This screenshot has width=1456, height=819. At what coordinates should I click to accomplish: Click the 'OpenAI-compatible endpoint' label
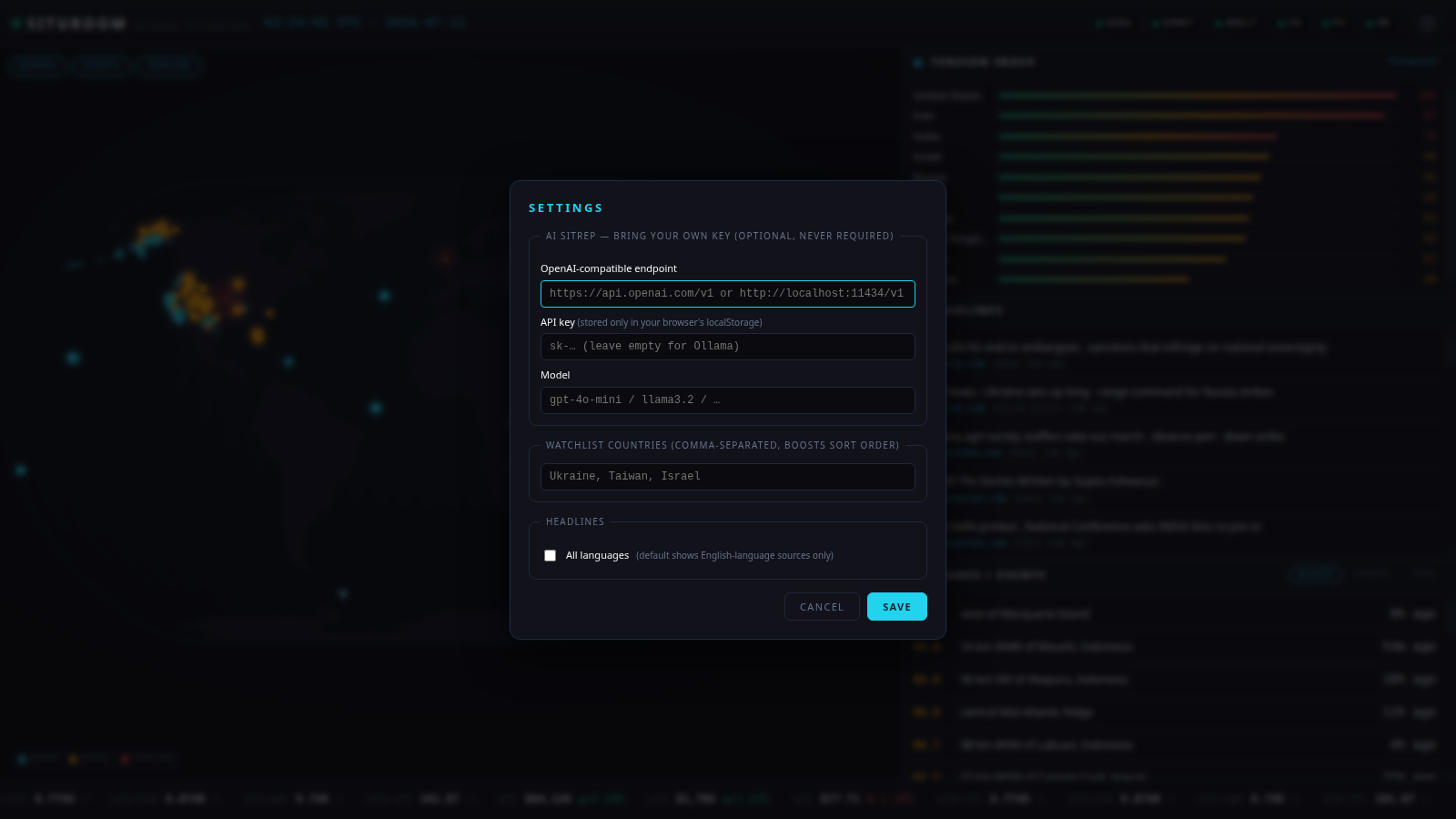[609, 268]
